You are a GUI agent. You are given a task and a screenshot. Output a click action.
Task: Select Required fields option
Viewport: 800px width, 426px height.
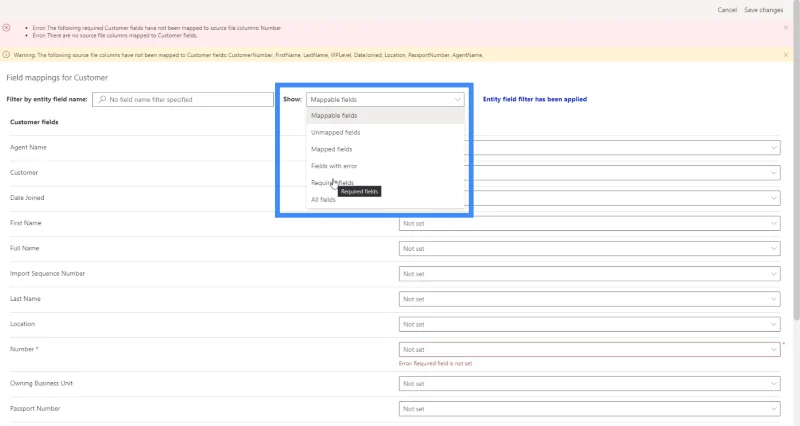[385, 183]
